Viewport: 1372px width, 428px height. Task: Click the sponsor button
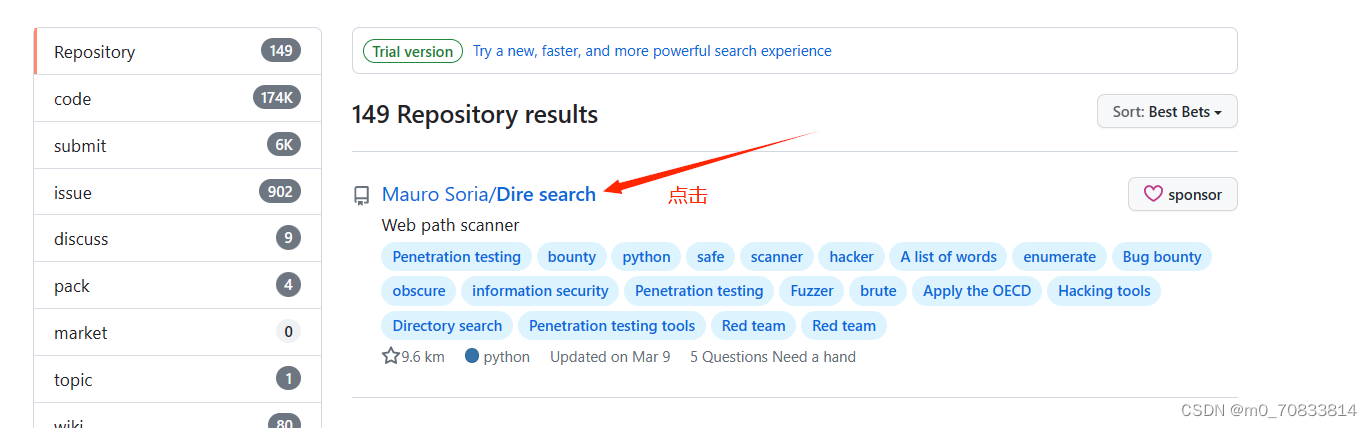pos(1182,194)
